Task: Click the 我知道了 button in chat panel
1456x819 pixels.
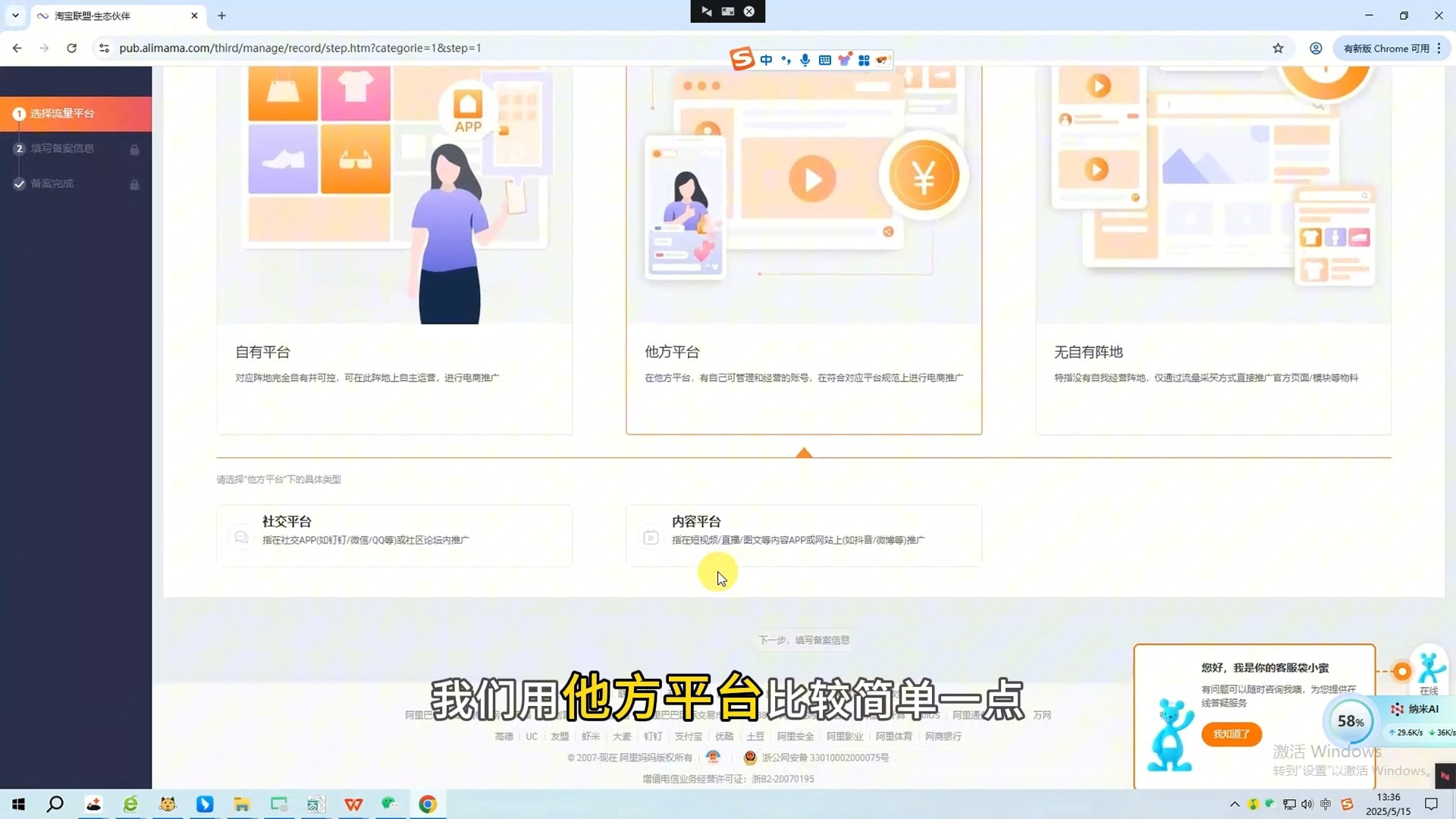Action: point(1231,734)
